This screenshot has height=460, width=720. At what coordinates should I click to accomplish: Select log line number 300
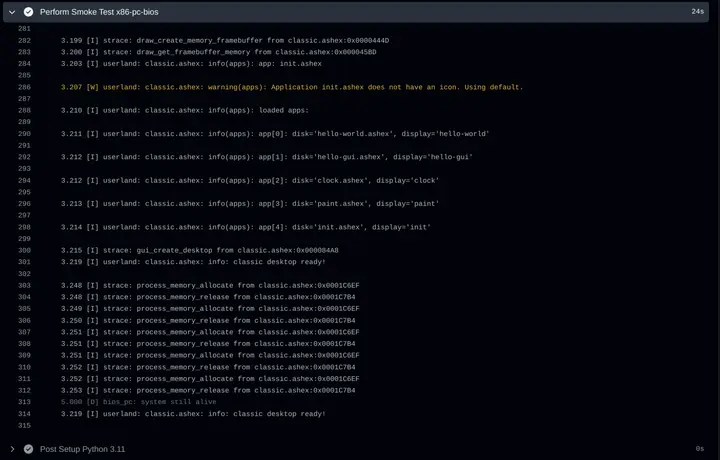click(24, 250)
